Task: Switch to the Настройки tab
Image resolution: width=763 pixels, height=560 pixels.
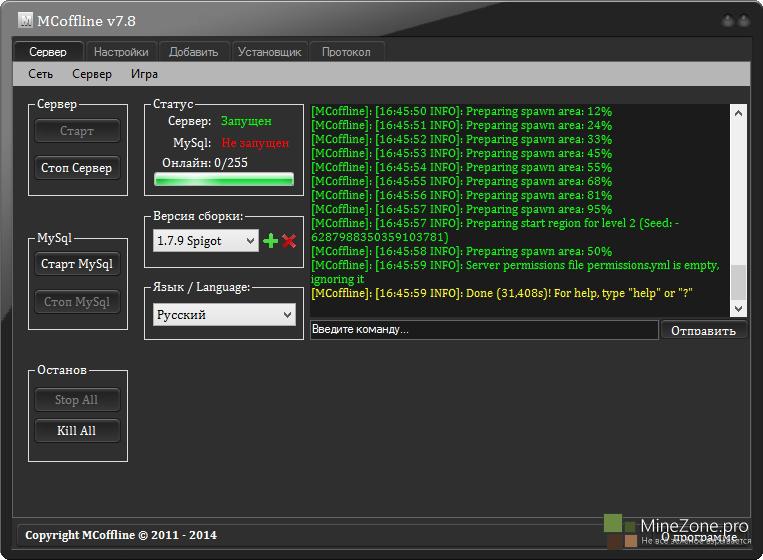Action: pos(121,52)
